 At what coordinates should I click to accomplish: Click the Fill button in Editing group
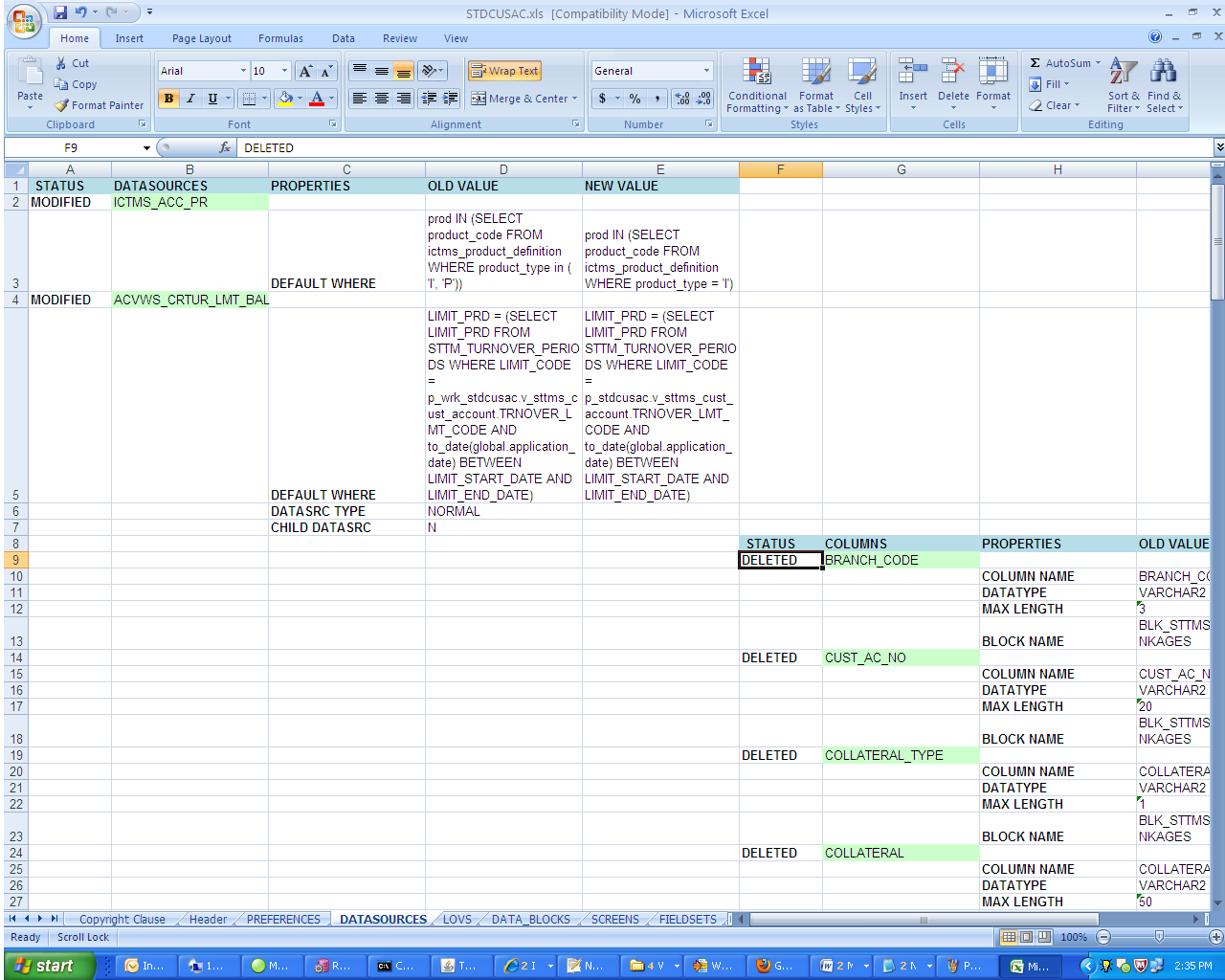(1050, 84)
